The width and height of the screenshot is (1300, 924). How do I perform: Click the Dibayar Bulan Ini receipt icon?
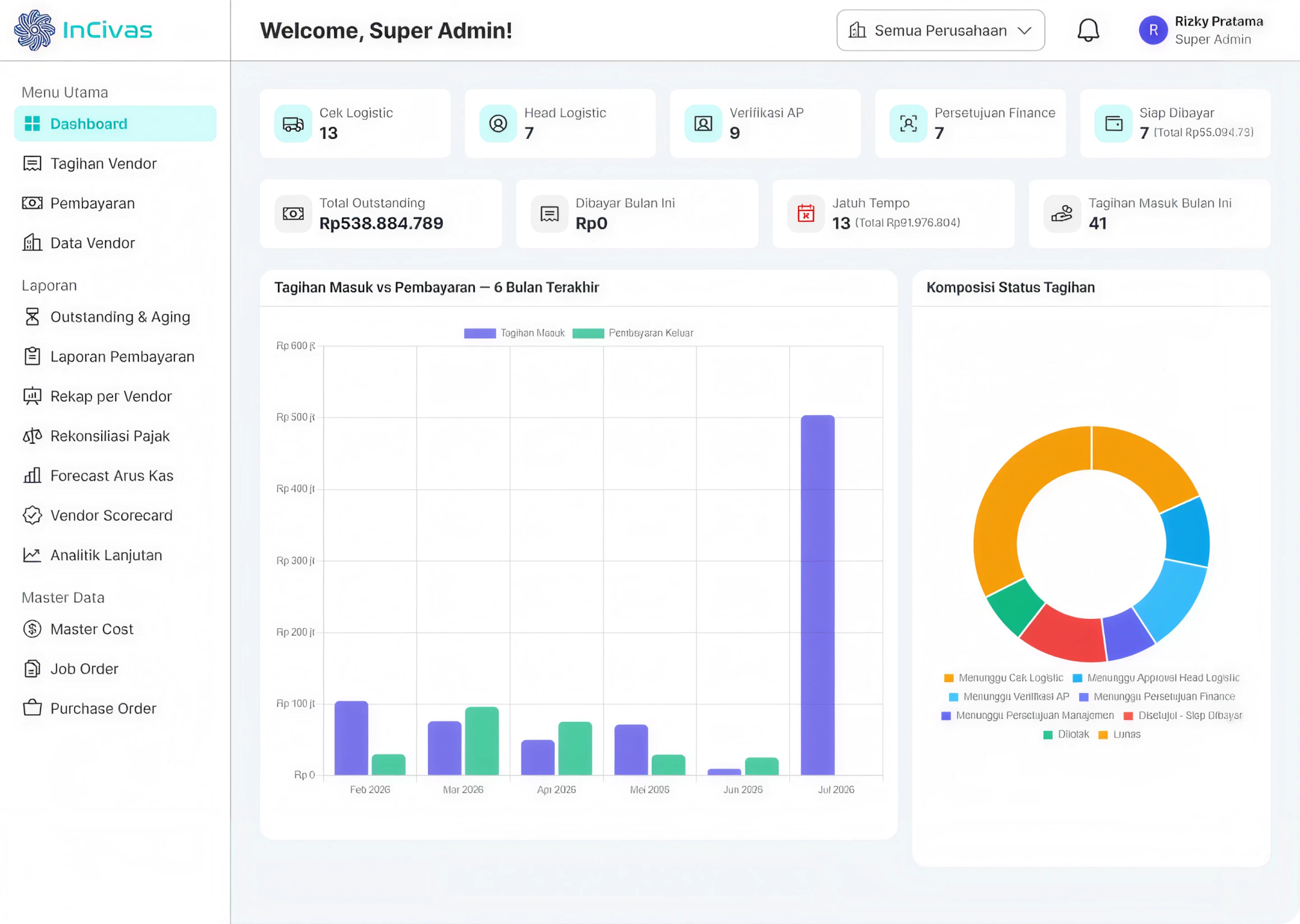click(x=549, y=214)
